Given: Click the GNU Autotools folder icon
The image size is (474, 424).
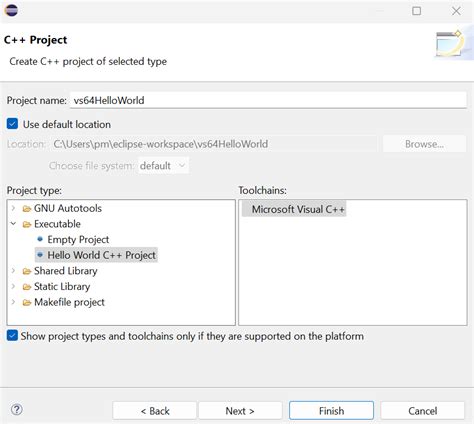Looking at the screenshot, I should tap(27, 209).
